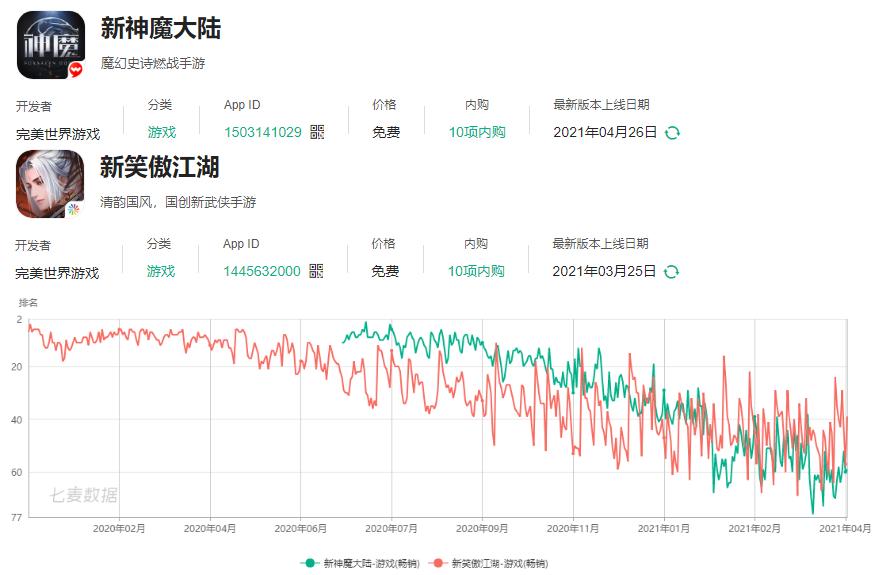Click developer 完美世界游戏 under 新神魔大陆
This screenshot has width=878, height=575.
click(58, 134)
